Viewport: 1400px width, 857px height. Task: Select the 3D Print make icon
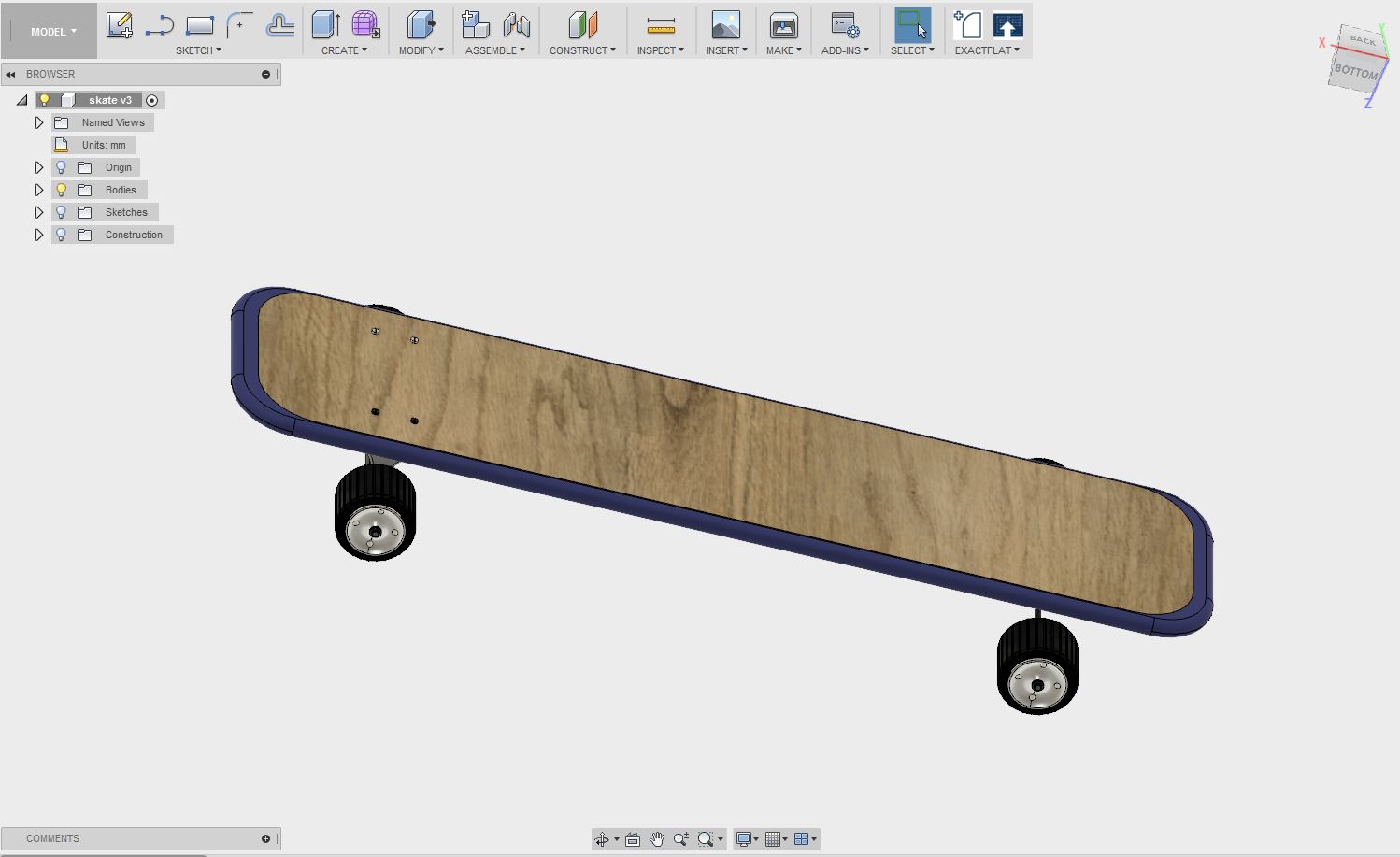783,25
